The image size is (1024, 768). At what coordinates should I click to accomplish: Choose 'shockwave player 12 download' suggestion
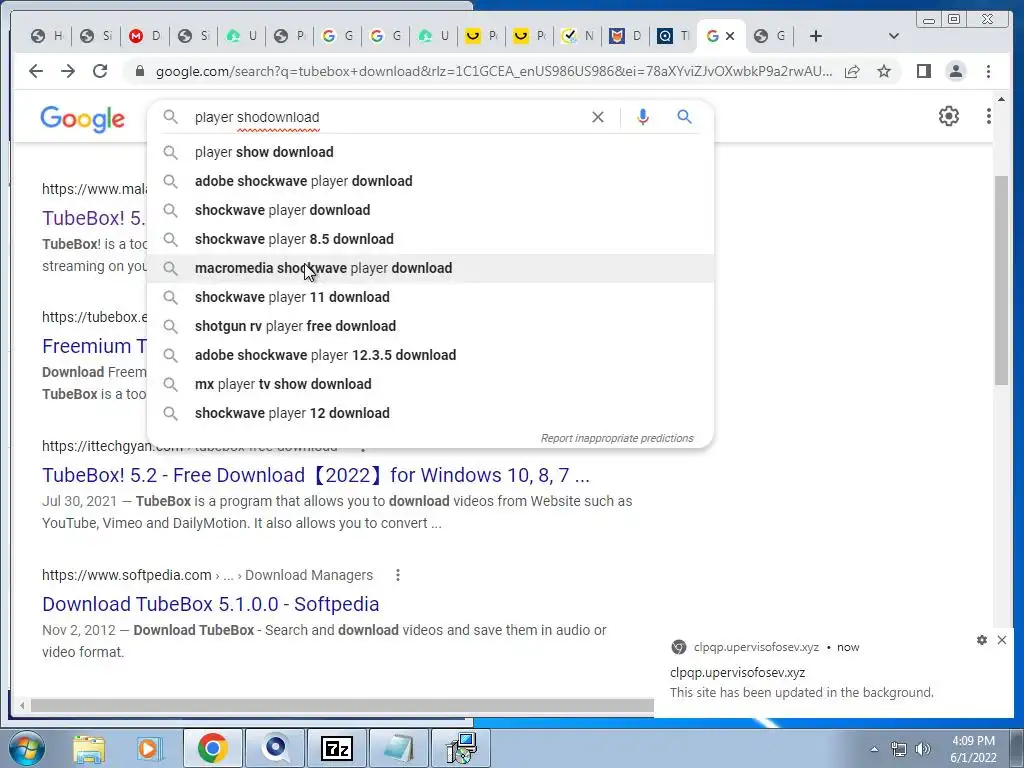click(x=431, y=413)
